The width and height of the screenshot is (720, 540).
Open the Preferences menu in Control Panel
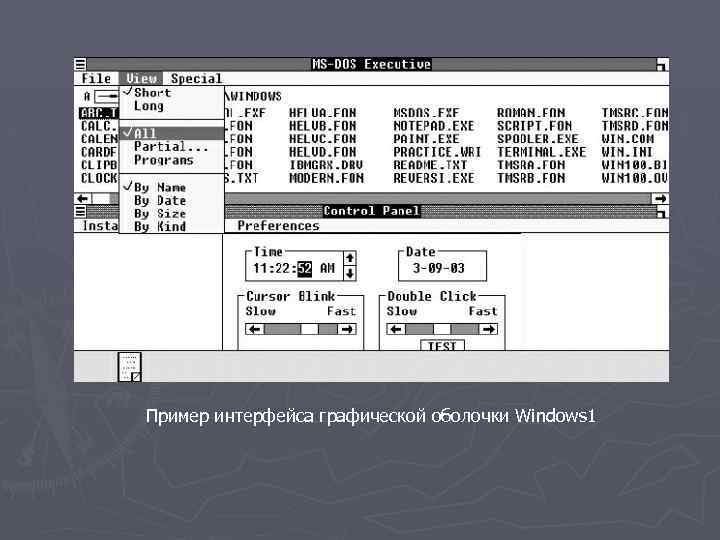coord(278,226)
